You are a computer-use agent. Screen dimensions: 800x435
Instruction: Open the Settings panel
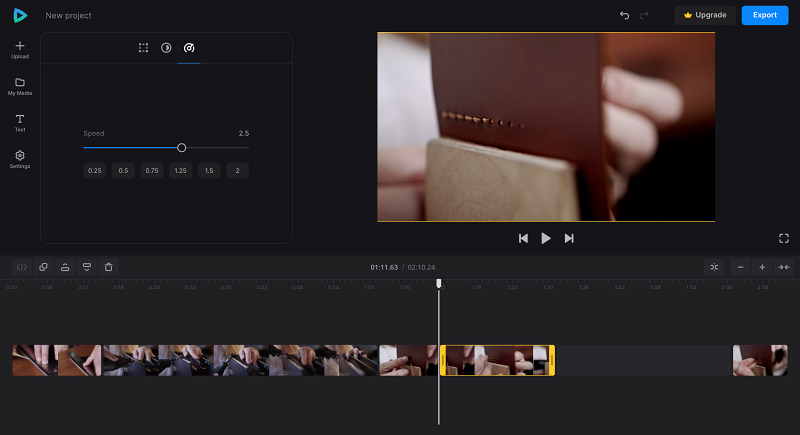[20, 160]
